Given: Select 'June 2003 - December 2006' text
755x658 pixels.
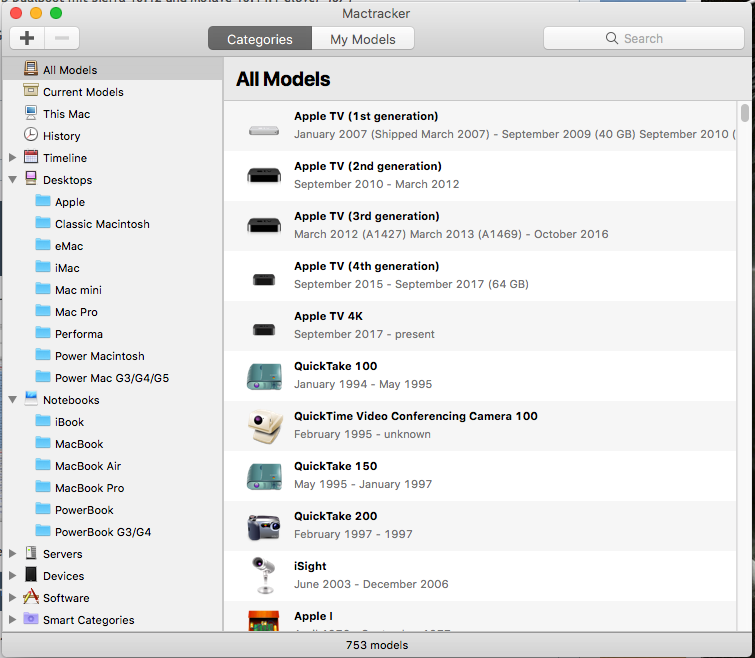Looking at the screenshot, I should [x=371, y=584].
